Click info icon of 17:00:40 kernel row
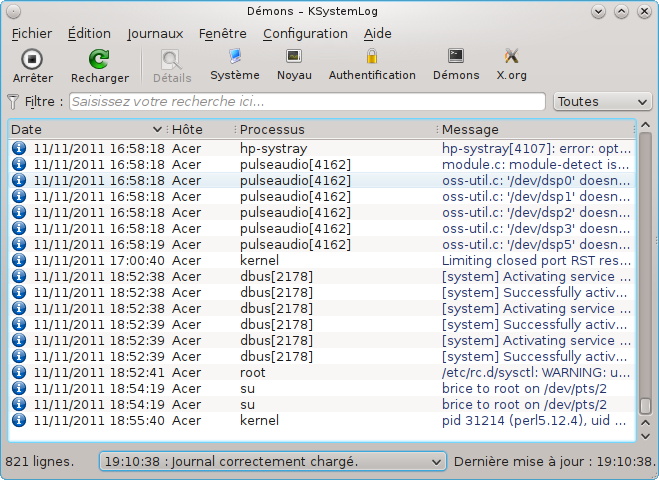 pos(18,260)
